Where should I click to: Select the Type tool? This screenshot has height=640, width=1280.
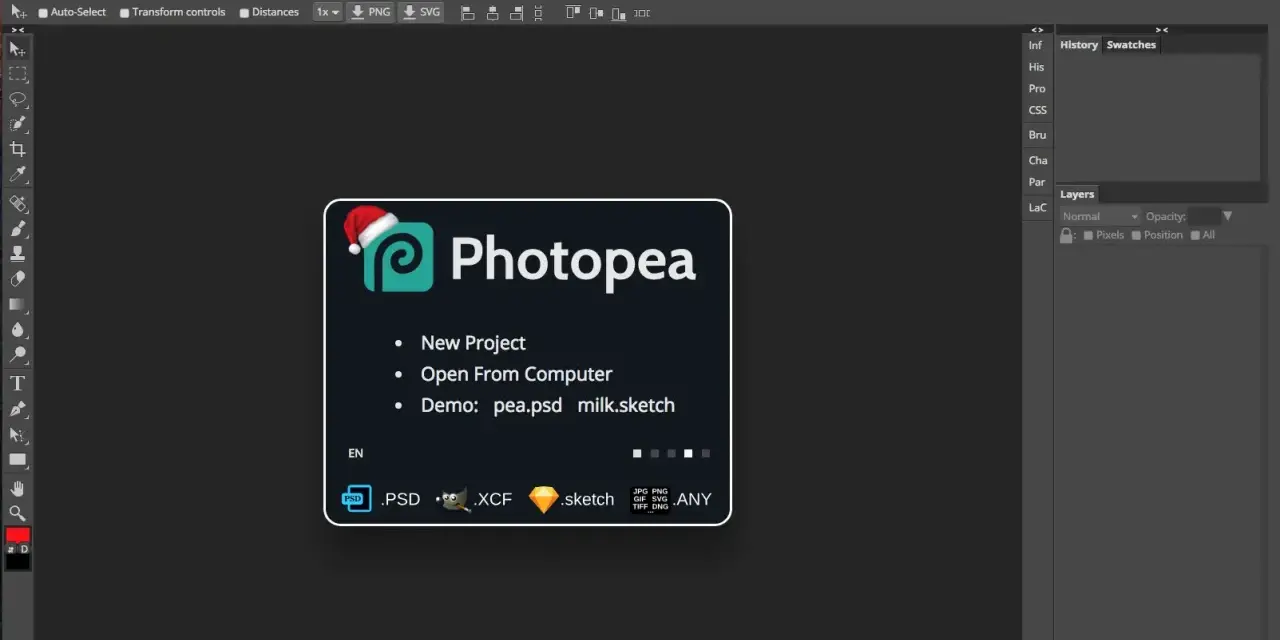[x=17, y=383]
